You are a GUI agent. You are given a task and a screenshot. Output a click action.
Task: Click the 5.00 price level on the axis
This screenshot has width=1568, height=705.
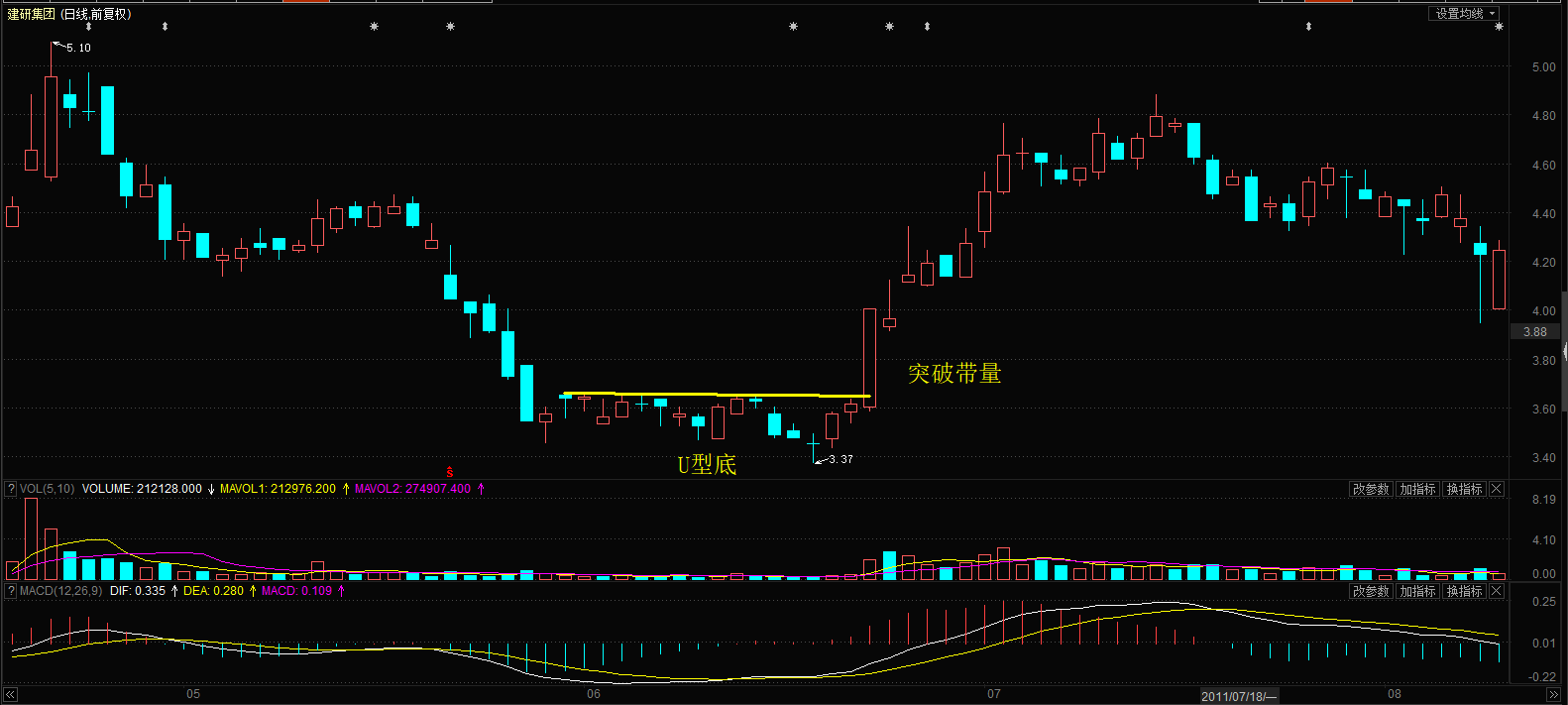pyautogui.click(x=1543, y=67)
